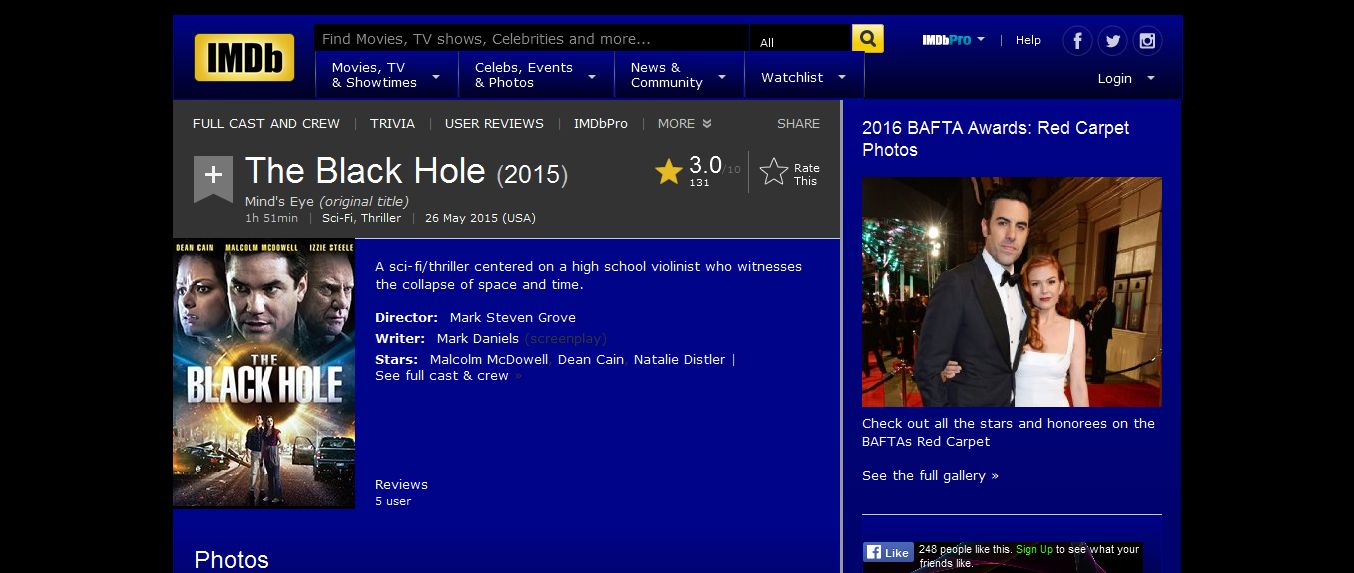This screenshot has height=573, width=1354.
Task: Open Malcolm McDowell's page
Action: click(x=489, y=359)
